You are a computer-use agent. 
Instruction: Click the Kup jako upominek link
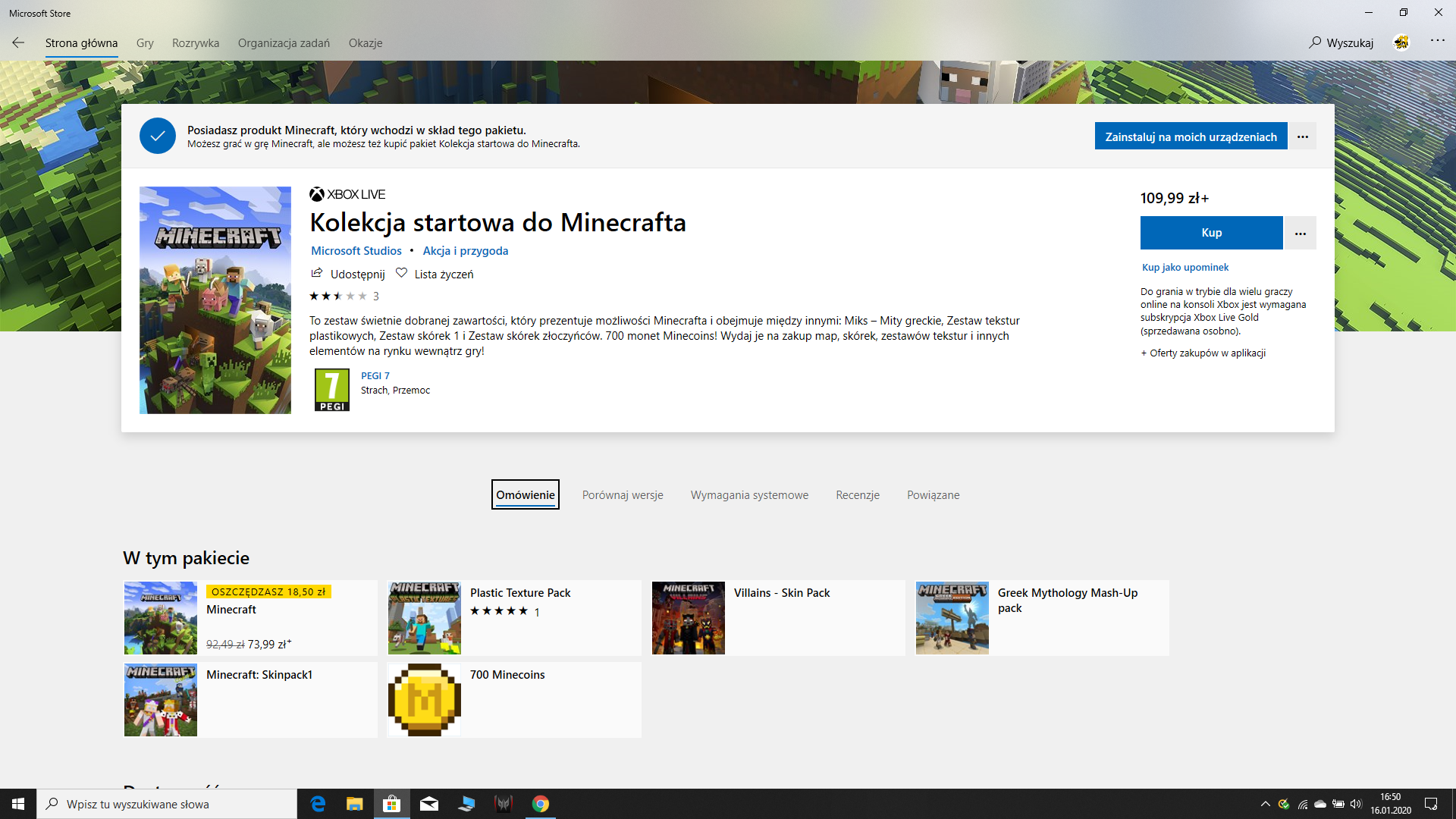click(1185, 267)
